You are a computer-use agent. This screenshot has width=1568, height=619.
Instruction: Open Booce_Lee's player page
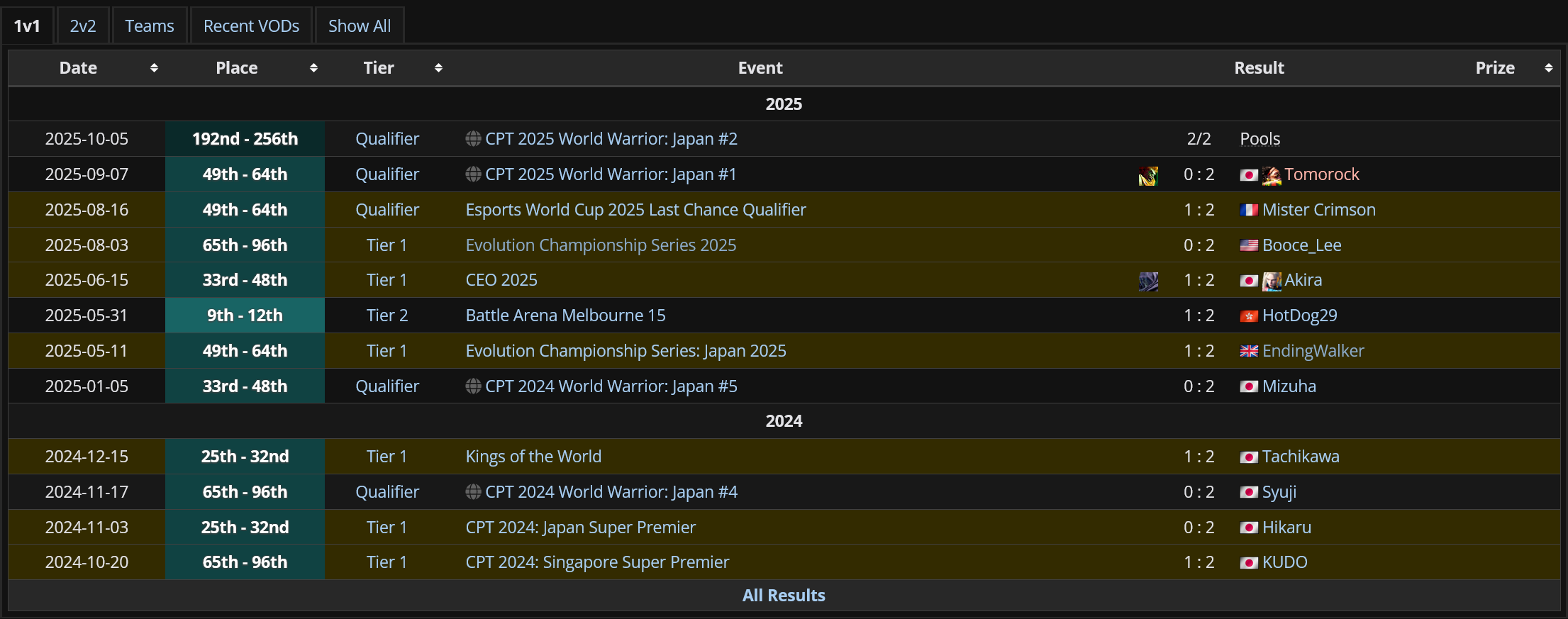(1302, 245)
